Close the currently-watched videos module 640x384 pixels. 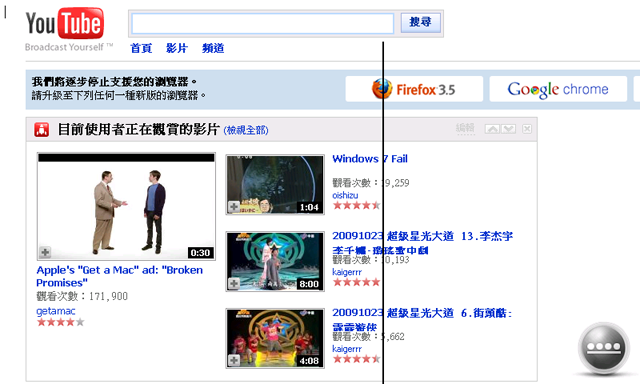click(527, 129)
